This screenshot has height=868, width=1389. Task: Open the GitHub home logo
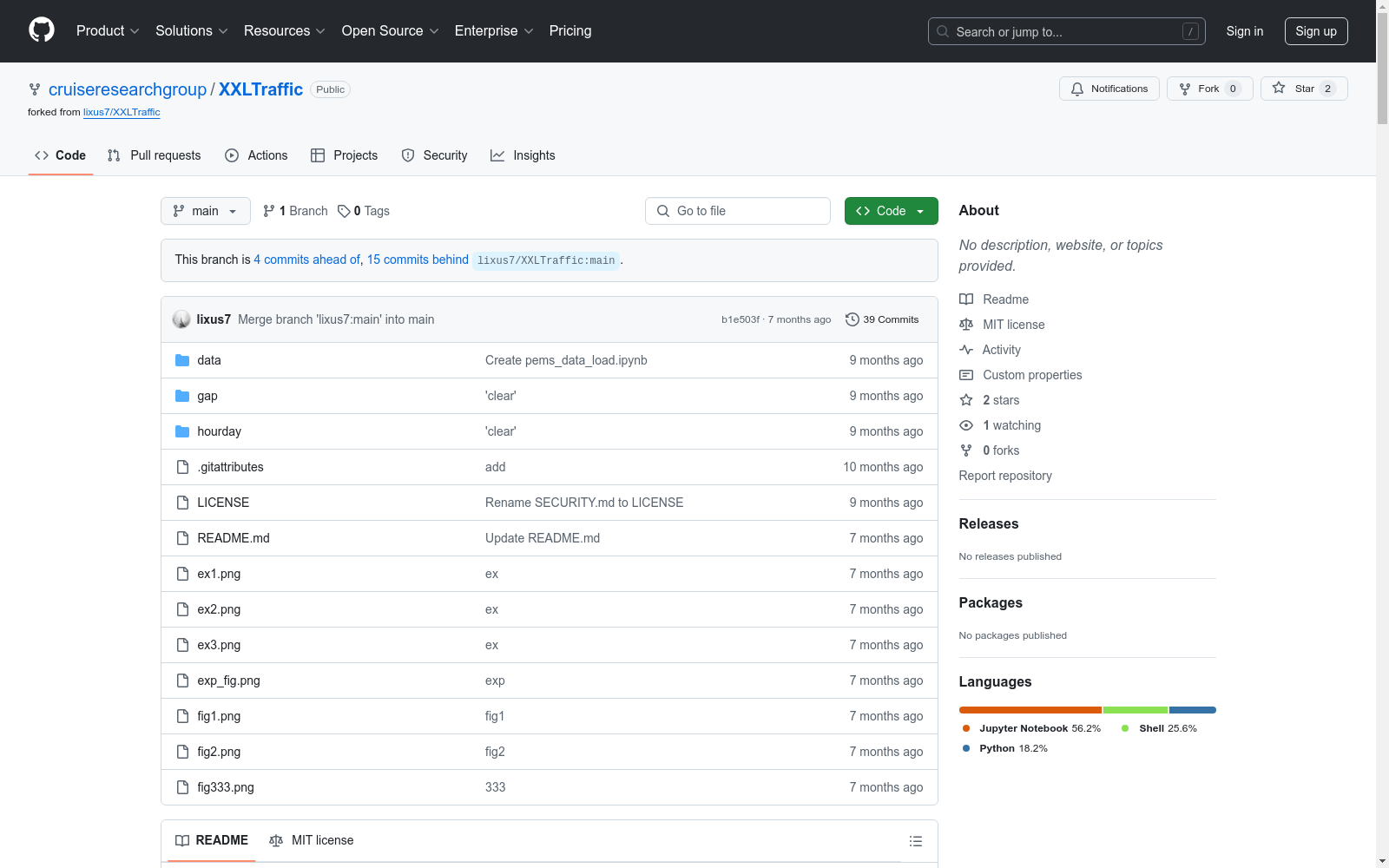(x=42, y=30)
